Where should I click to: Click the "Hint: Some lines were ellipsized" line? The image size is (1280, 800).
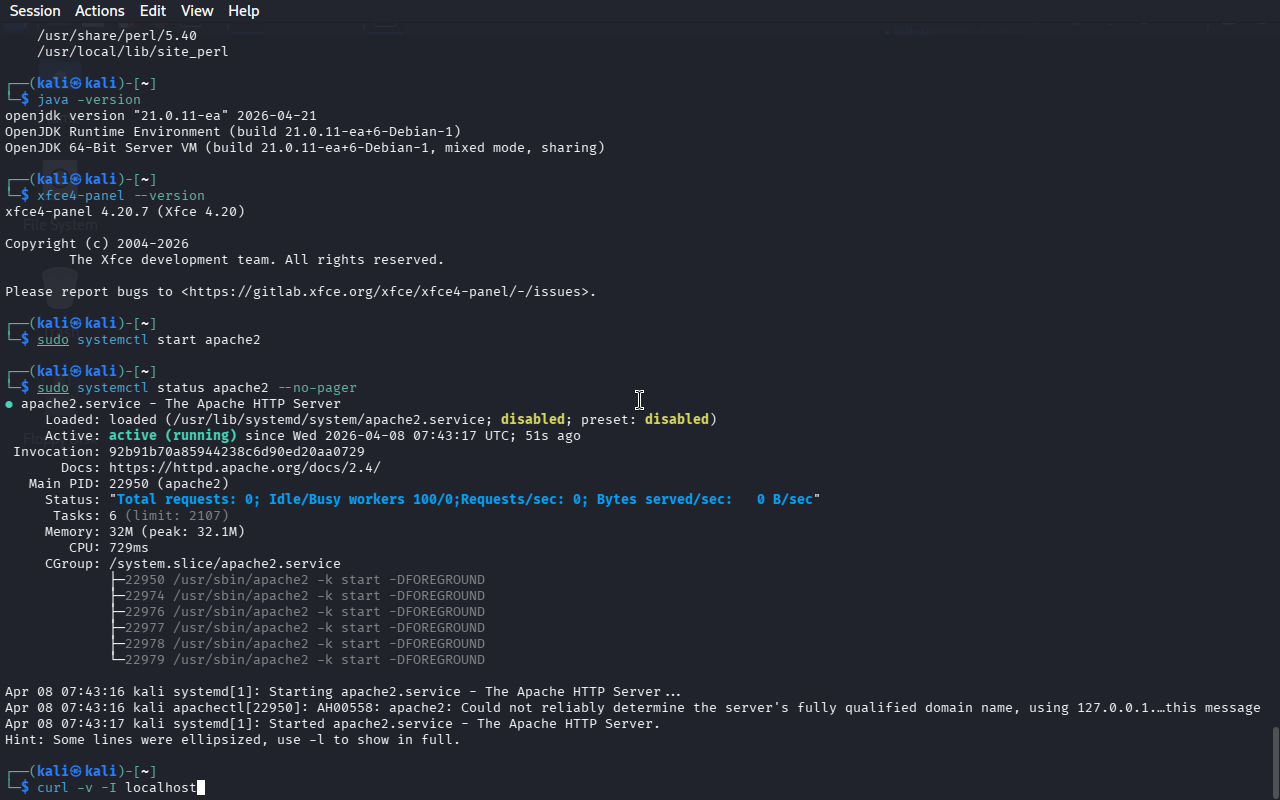click(x=232, y=740)
